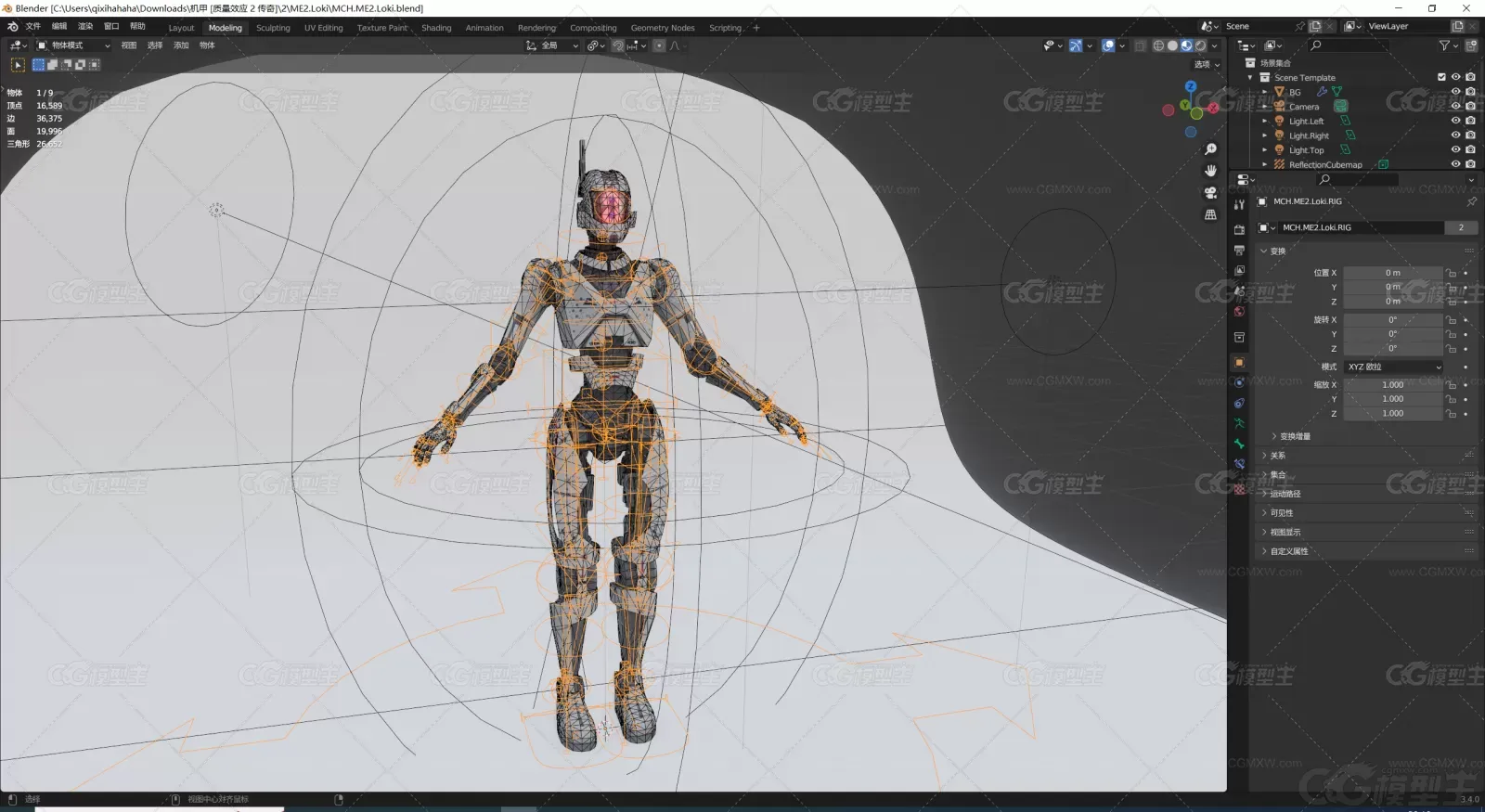Open the Tool properties tab icon
1485x812 pixels.
(1239, 205)
